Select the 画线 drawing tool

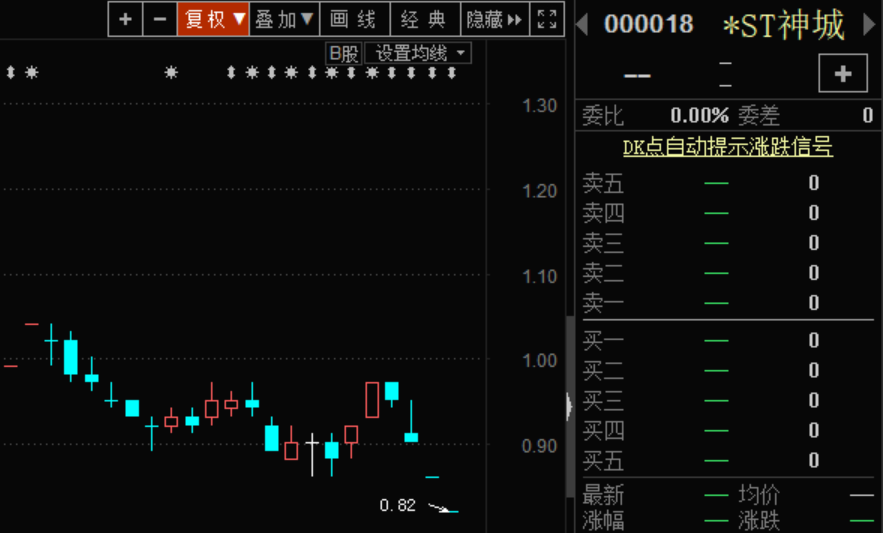355,20
